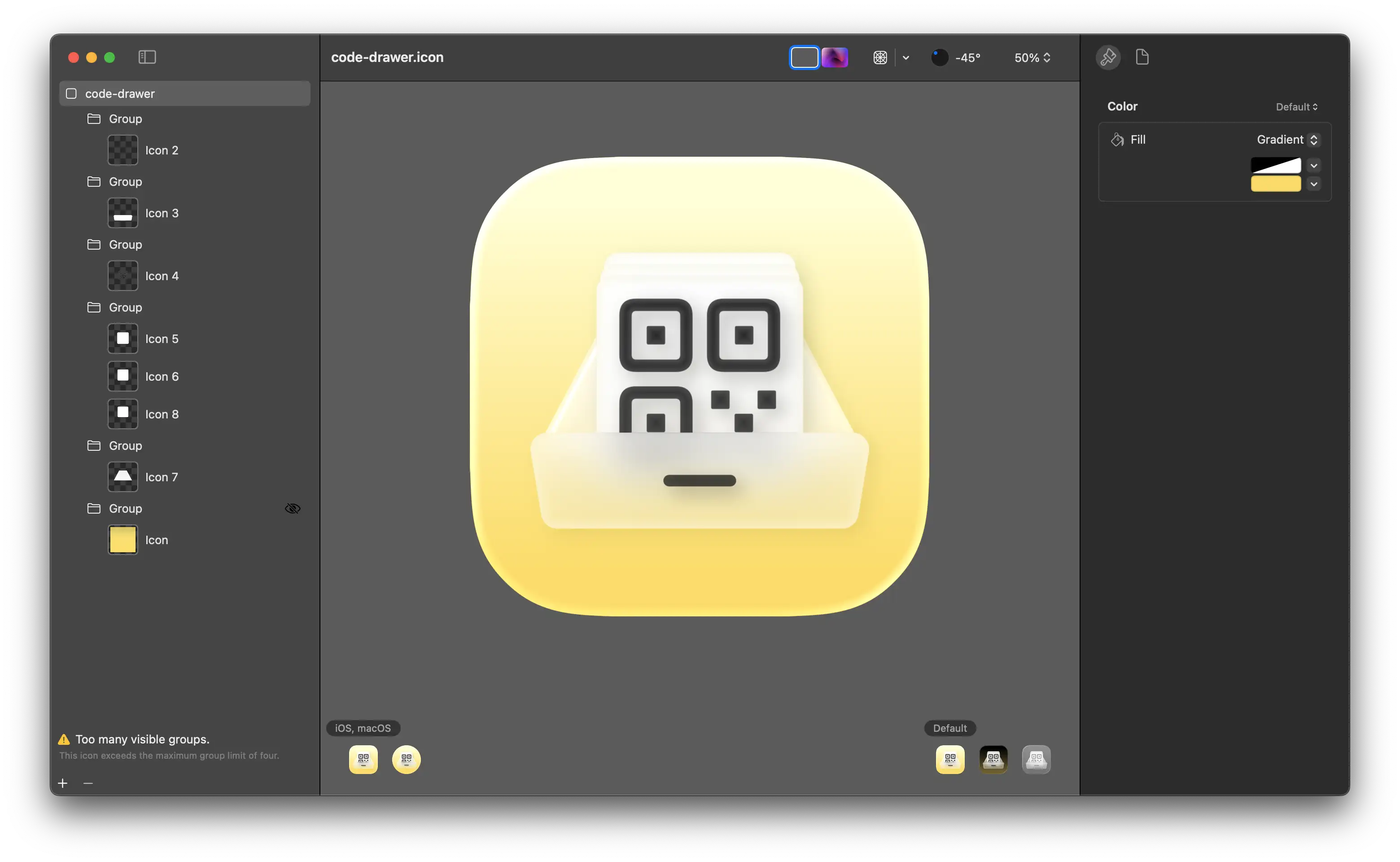Select the solid gray background preview

[804, 57]
